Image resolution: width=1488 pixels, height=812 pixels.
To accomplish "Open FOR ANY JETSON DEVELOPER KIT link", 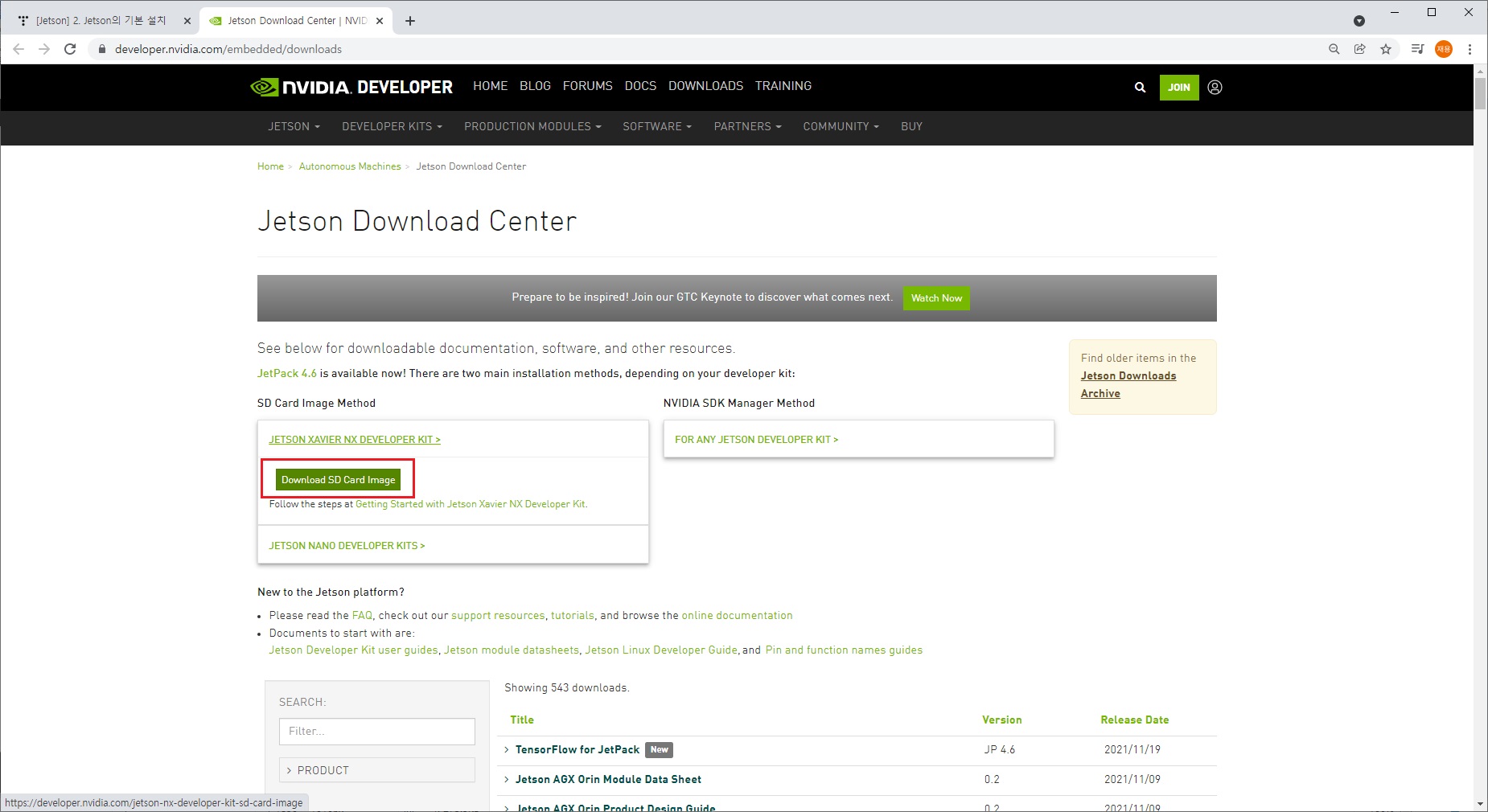I will [x=756, y=440].
